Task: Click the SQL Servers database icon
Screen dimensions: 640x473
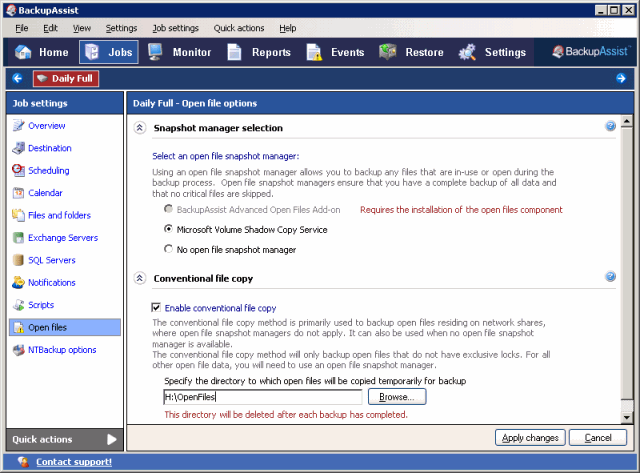Action: click(18, 260)
